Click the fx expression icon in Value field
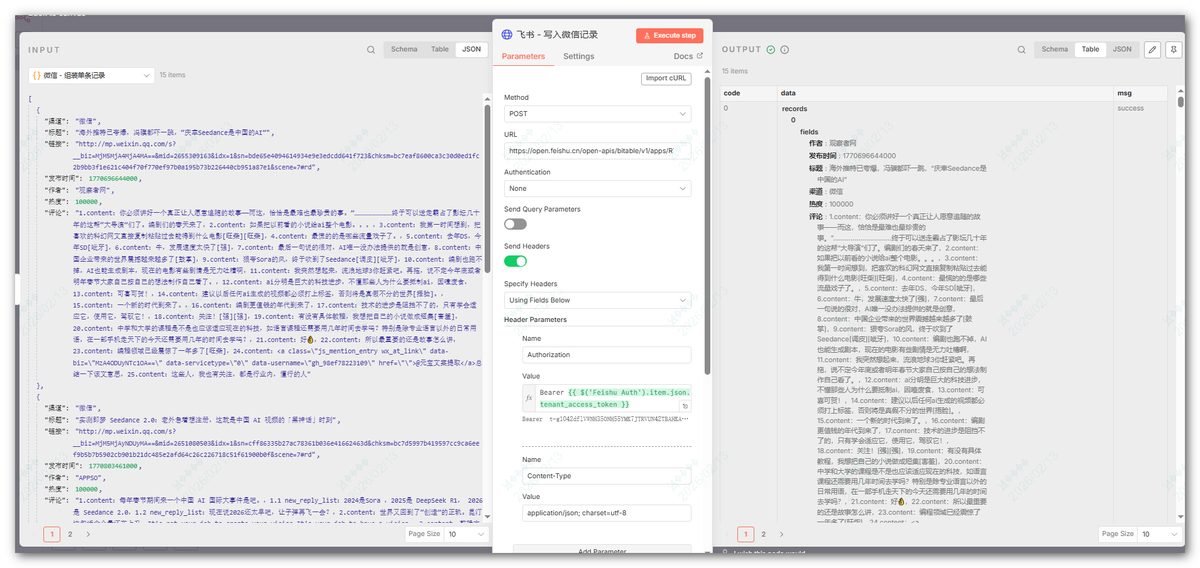Viewport: 1200px width, 568px height. (529, 398)
